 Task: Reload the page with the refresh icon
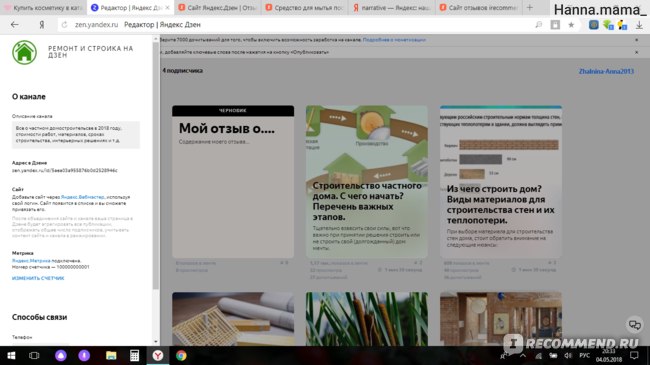pos(64,25)
